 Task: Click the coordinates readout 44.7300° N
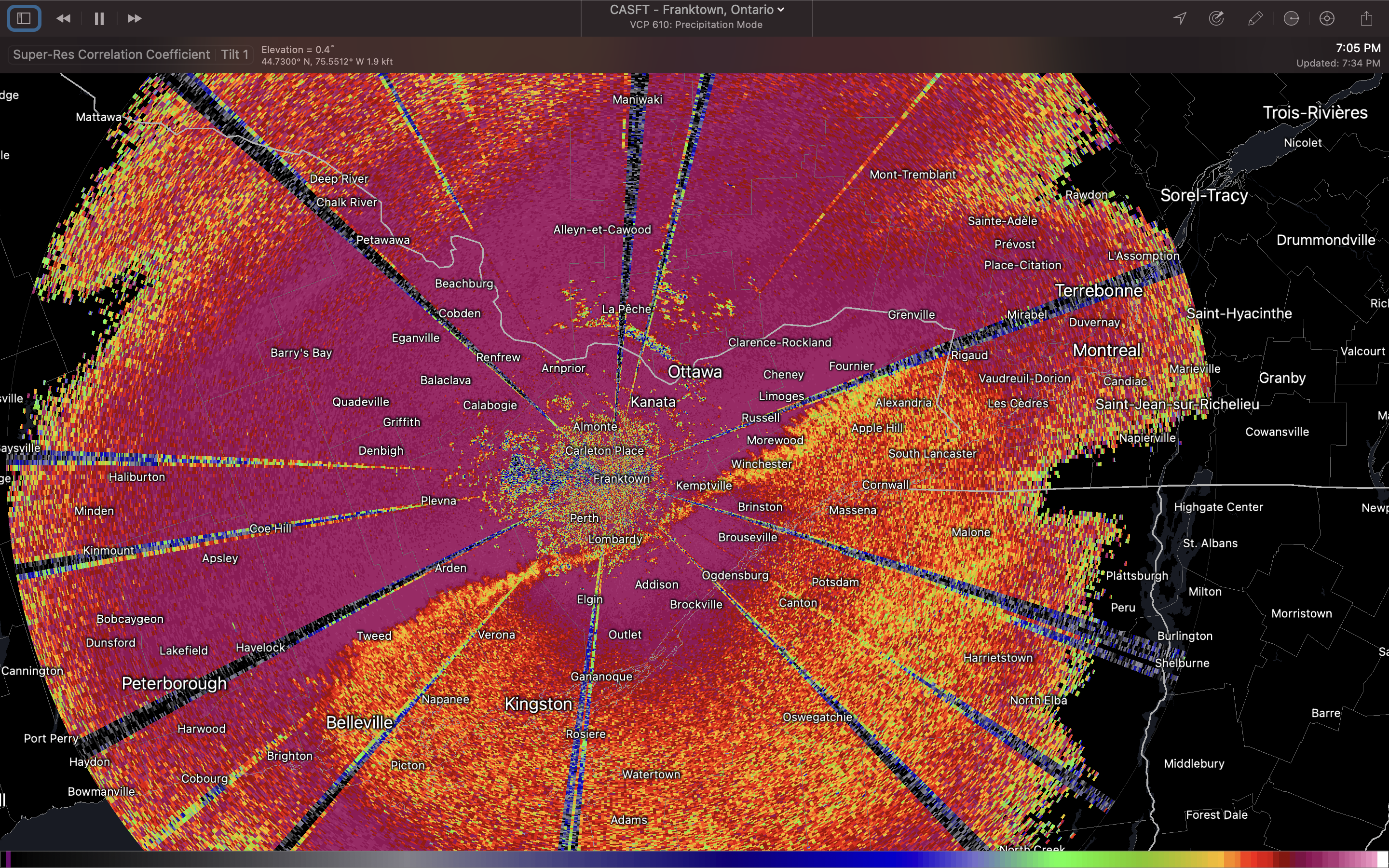[x=327, y=61]
